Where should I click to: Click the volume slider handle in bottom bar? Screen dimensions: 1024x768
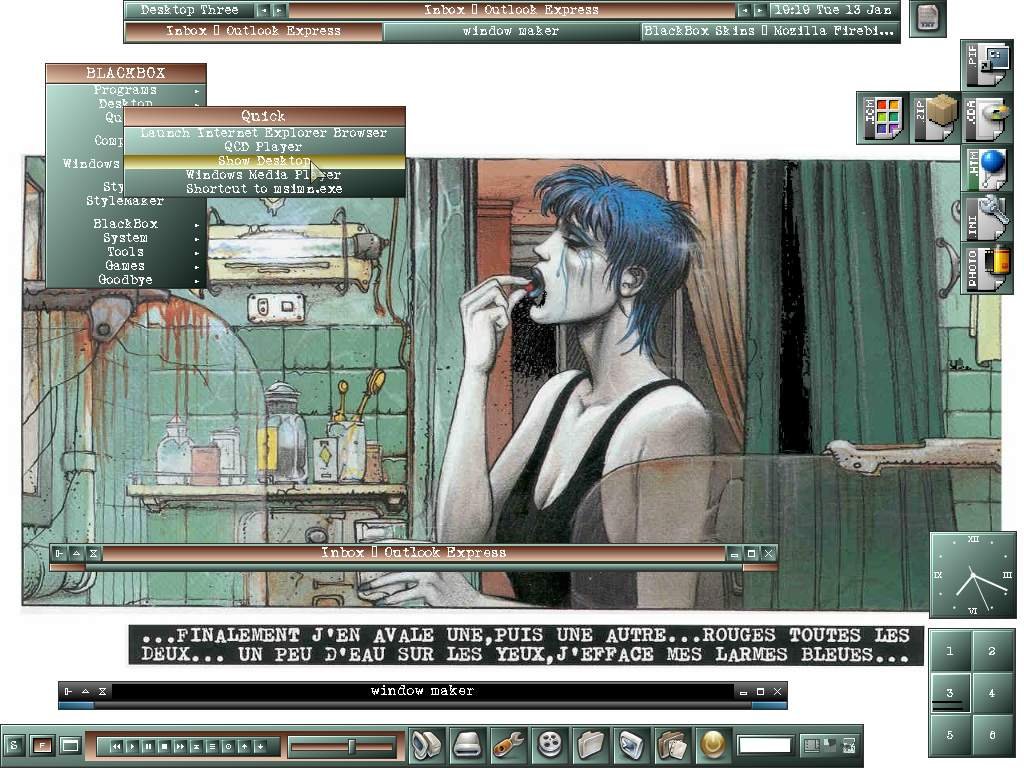[x=351, y=746]
